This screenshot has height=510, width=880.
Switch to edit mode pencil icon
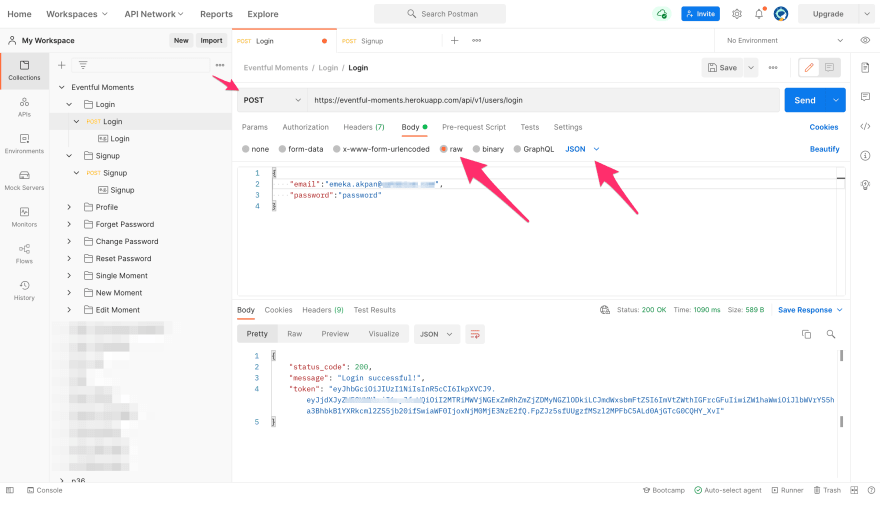pyautogui.click(x=809, y=67)
